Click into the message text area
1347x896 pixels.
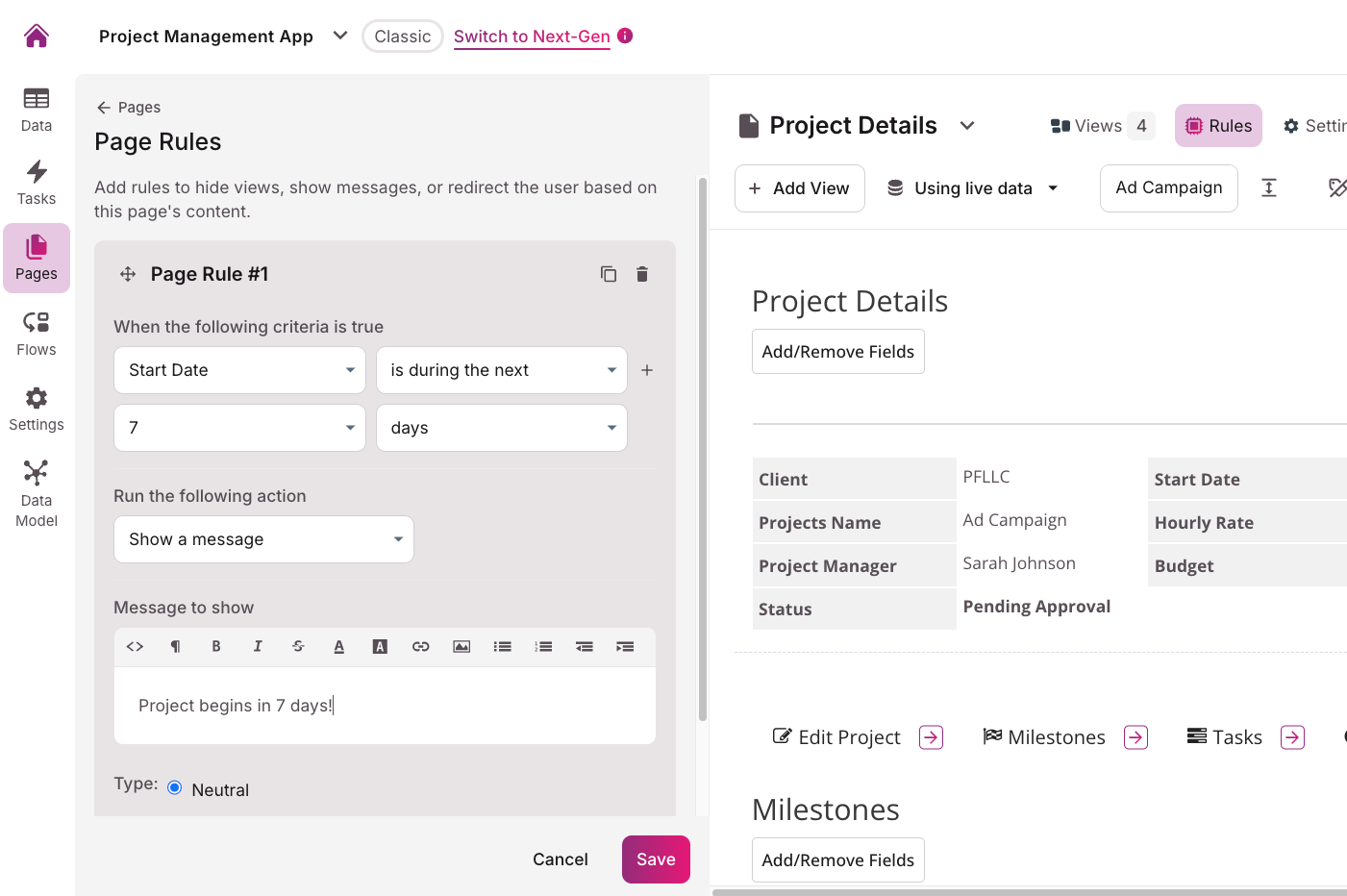coord(385,706)
